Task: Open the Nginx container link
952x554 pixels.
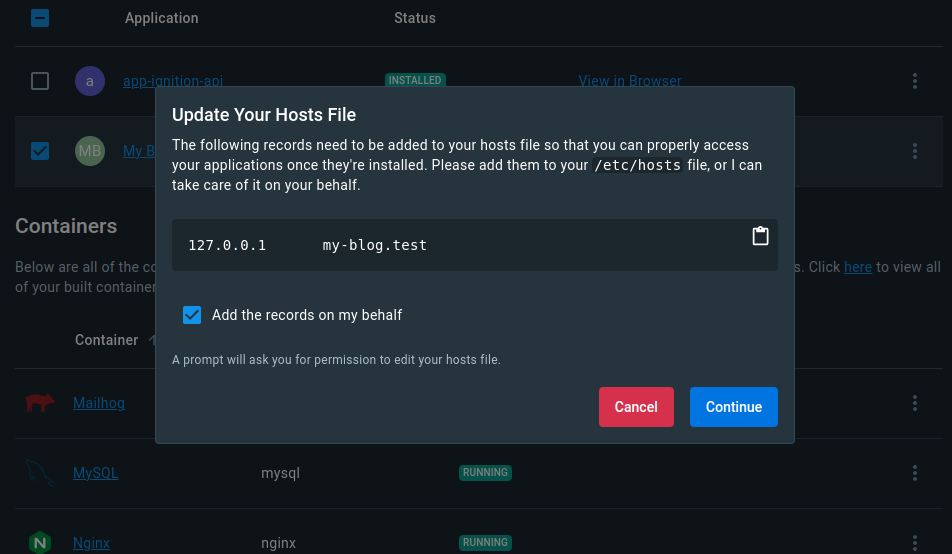Action: pyautogui.click(x=91, y=543)
